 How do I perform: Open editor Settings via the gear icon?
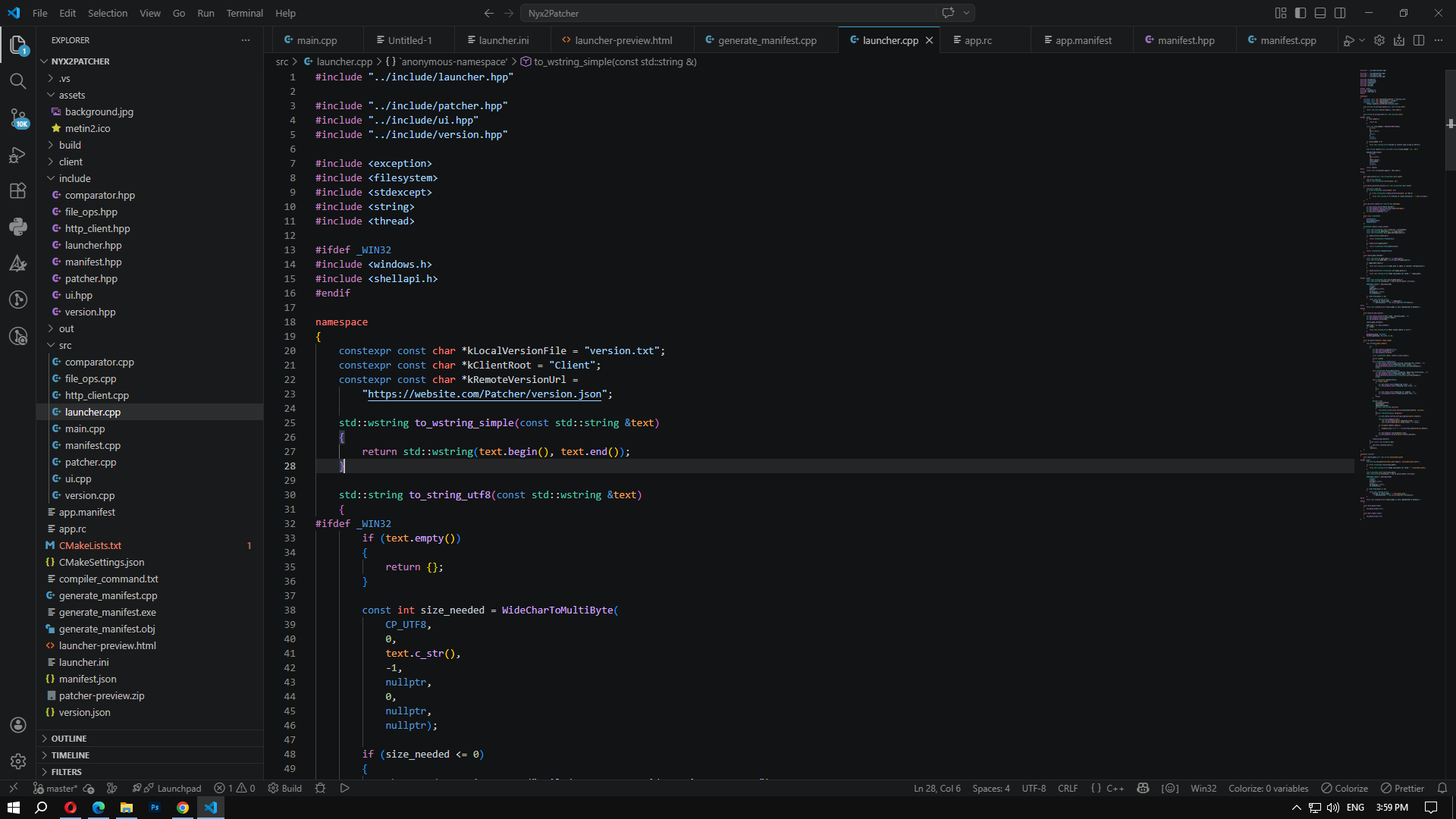pos(1379,40)
